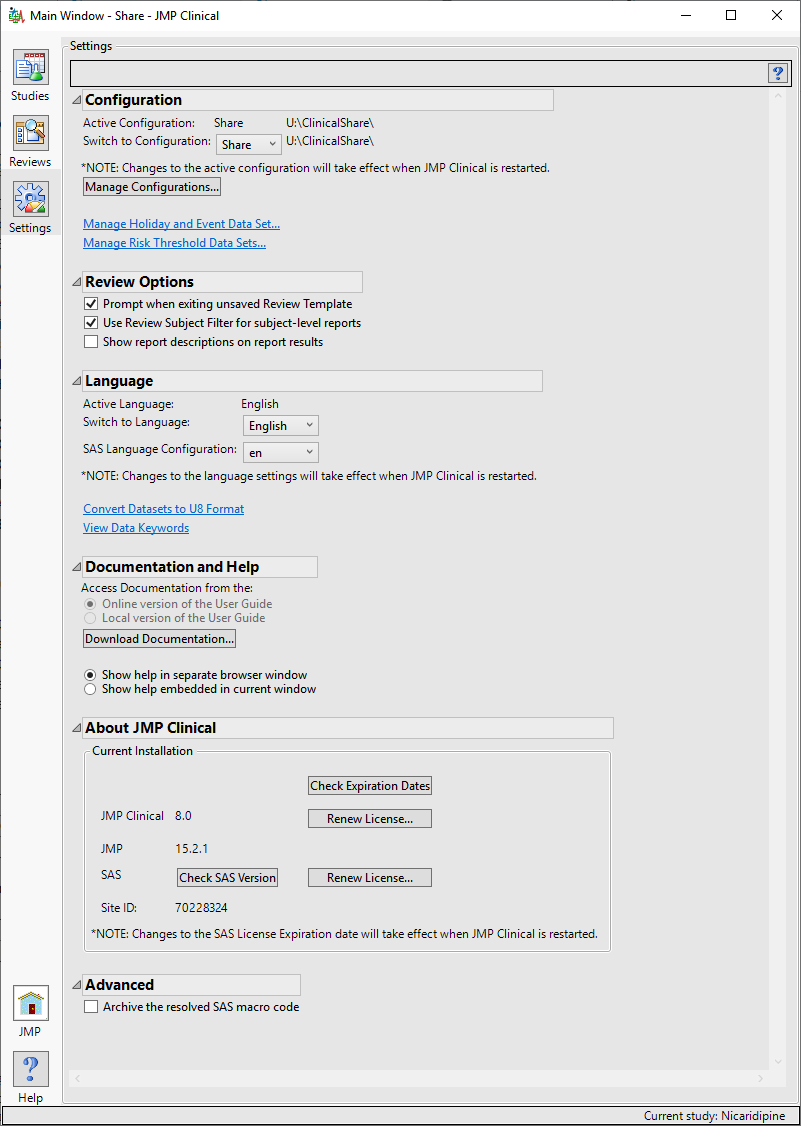Select Online version of the User Guide

[90, 604]
